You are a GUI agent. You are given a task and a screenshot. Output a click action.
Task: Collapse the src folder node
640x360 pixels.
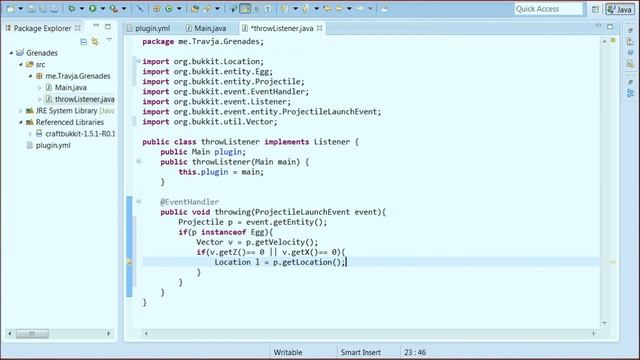(x=20, y=64)
